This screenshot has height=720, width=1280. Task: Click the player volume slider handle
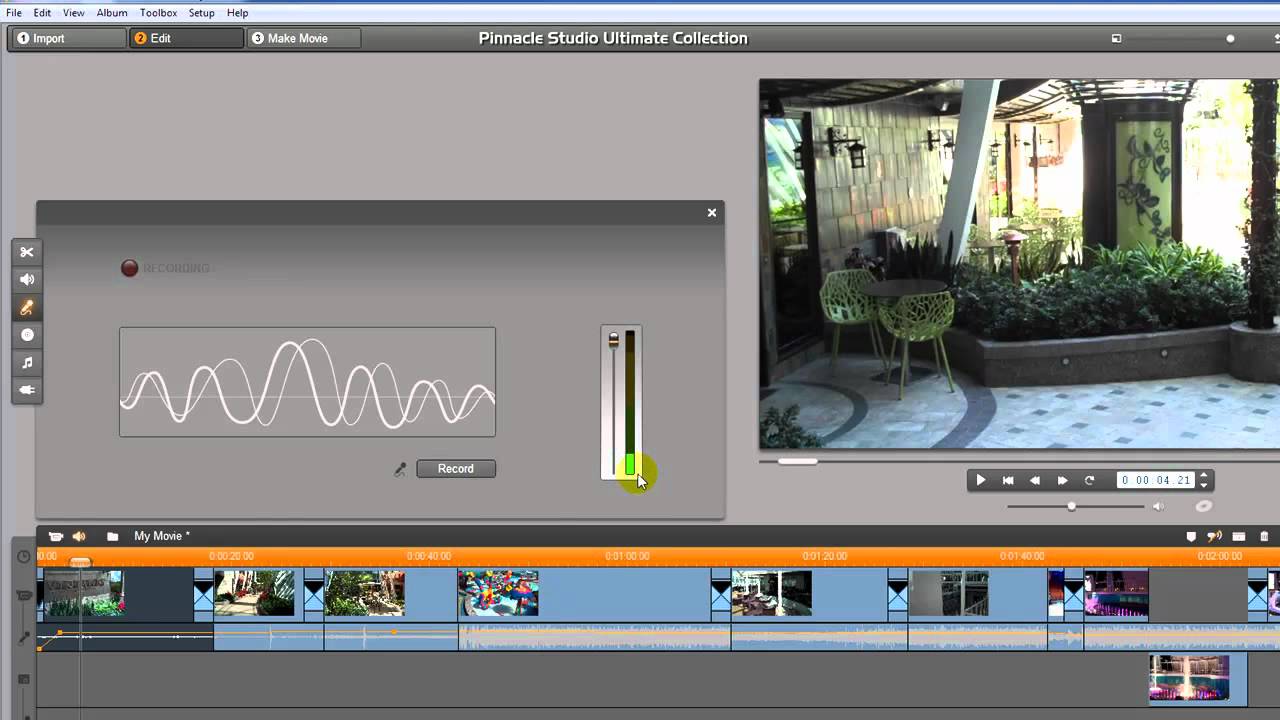click(x=1071, y=506)
